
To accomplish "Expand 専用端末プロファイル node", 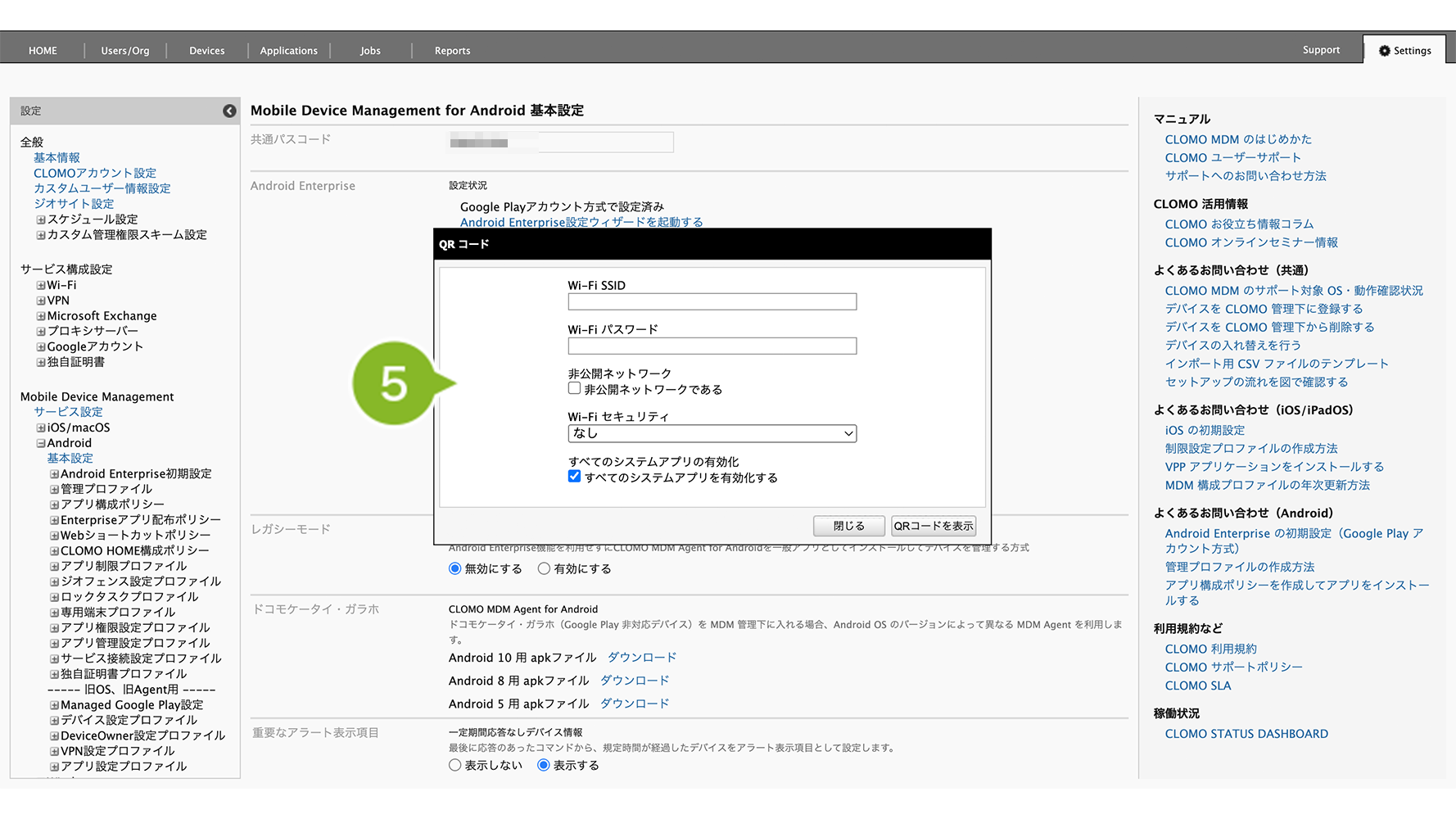I will 54,613.
